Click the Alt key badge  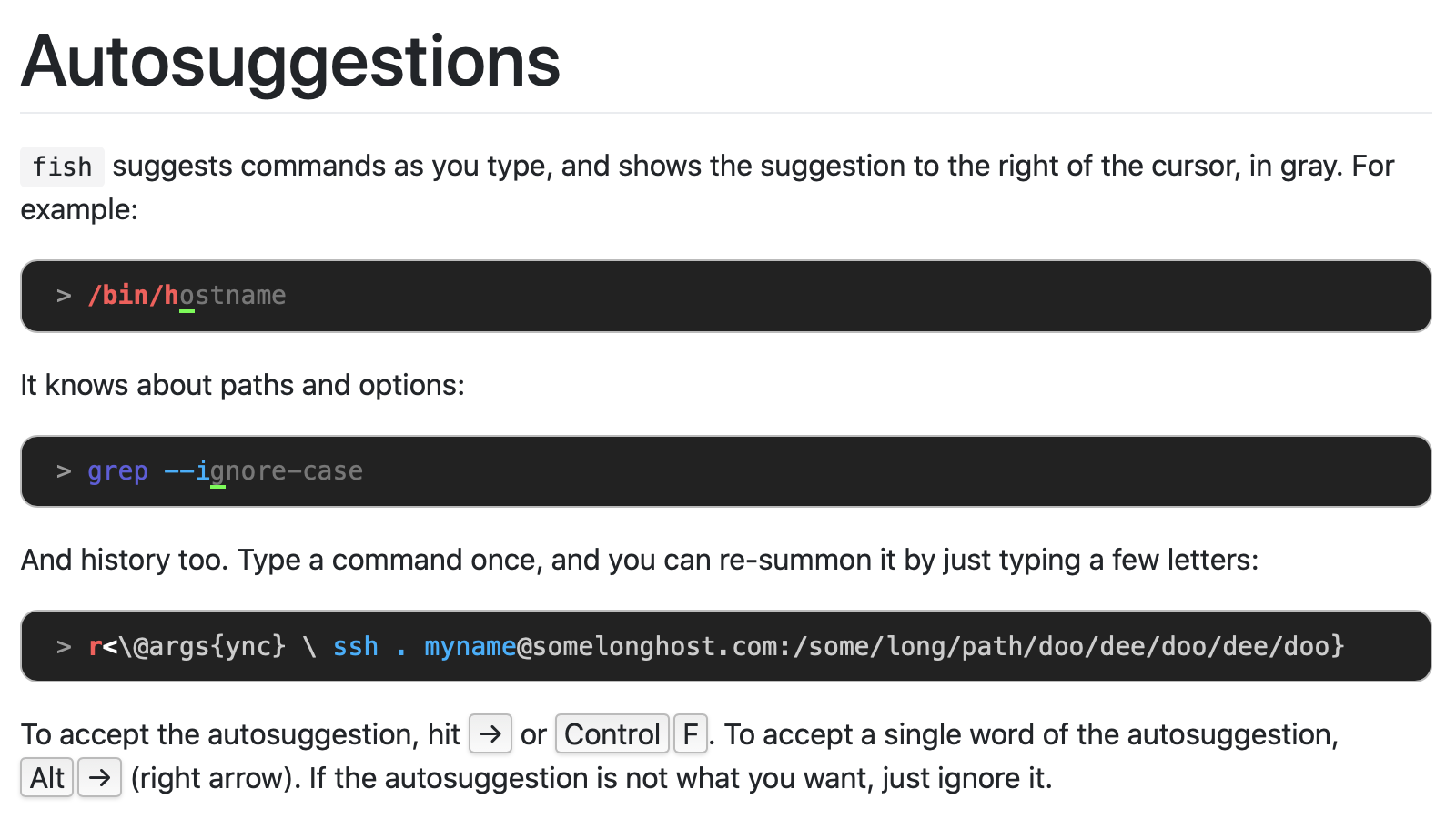[x=46, y=778]
